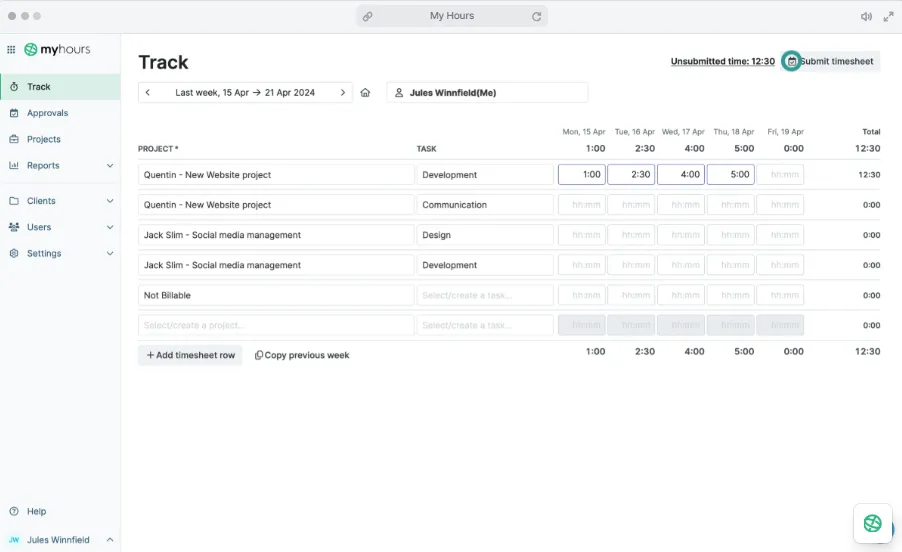The height and width of the screenshot is (552, 902).
Task: Reload the My Hours page
Action: 536,16
